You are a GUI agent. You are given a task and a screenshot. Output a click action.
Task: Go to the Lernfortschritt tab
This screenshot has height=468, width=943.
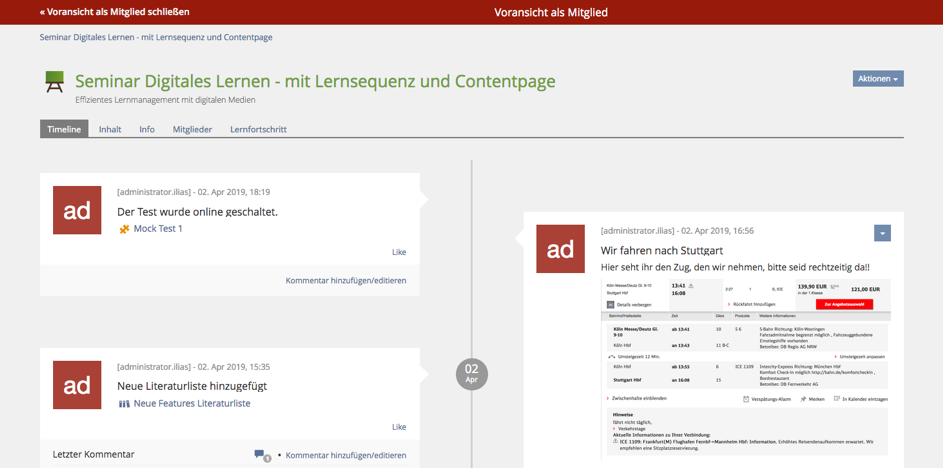(258, 129)
